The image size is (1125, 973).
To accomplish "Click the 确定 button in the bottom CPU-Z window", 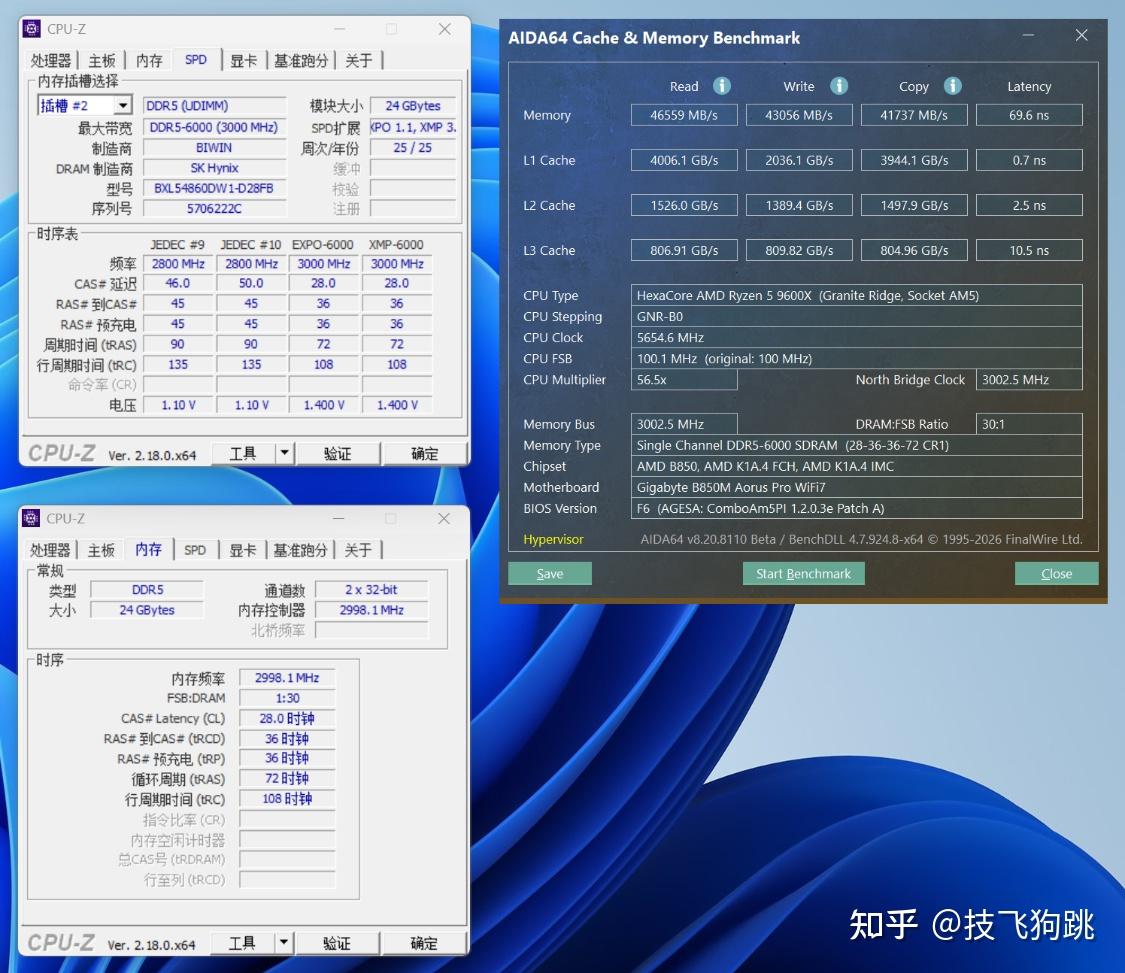I will 424,942.
